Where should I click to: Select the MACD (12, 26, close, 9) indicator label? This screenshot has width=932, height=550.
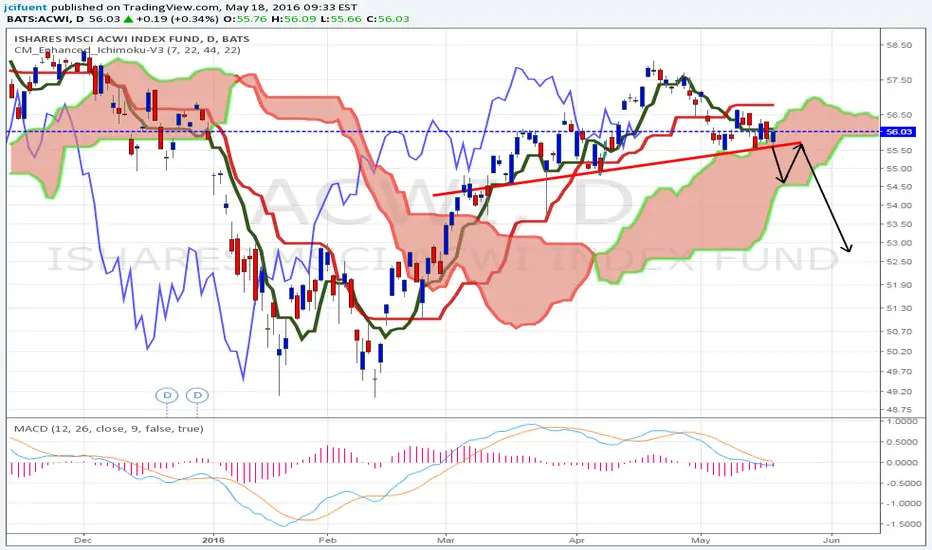pyautogui.click(x=108, y=429)
